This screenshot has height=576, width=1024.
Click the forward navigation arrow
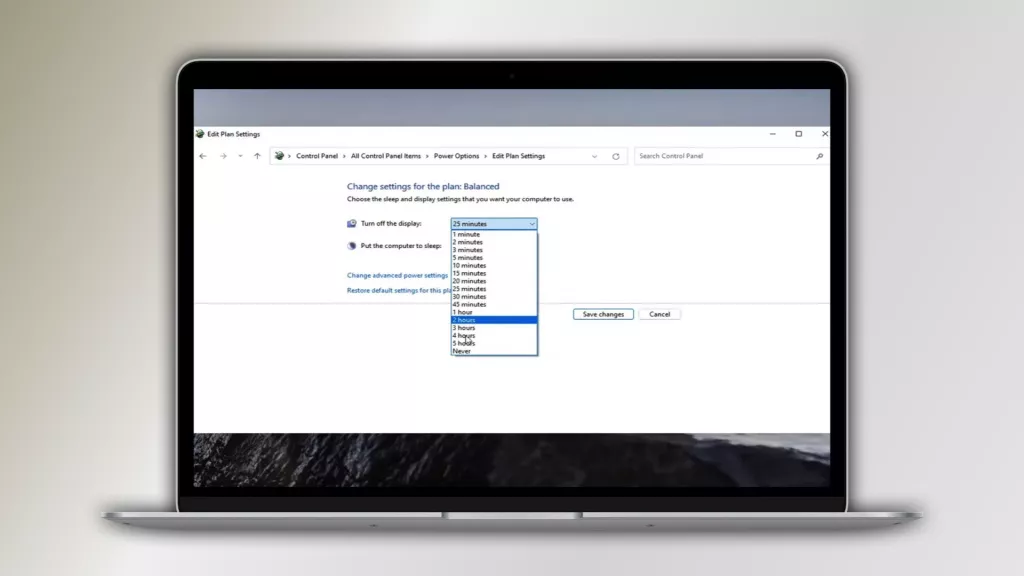coord(223,156)
